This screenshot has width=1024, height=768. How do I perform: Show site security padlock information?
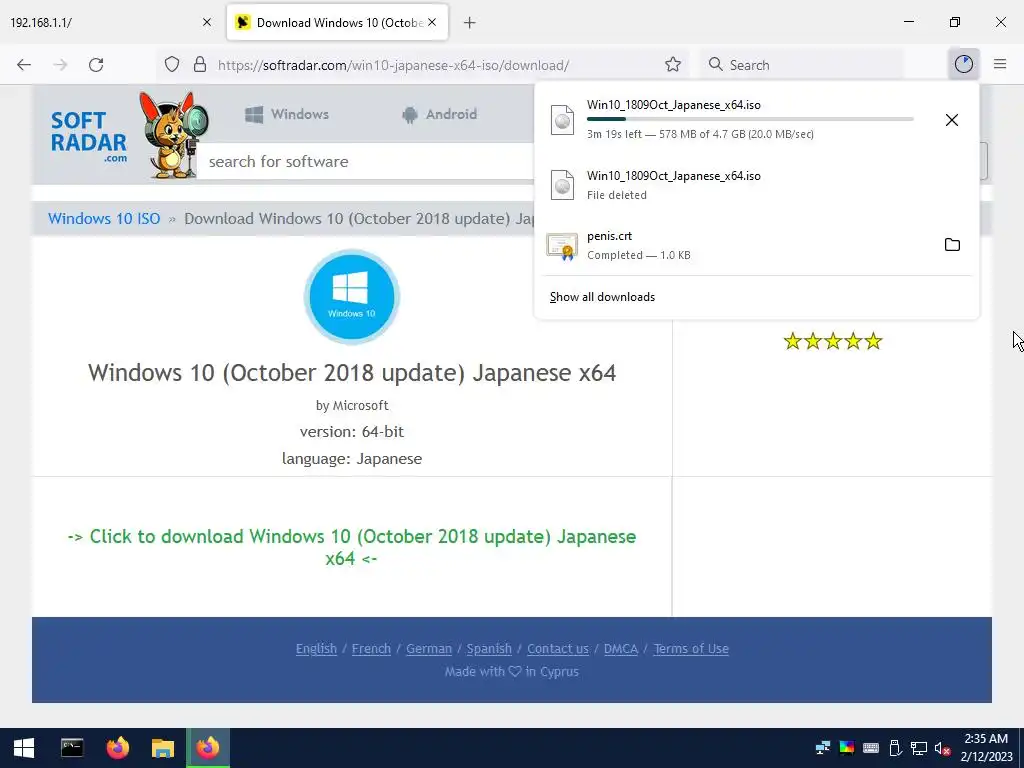point(200,65)
